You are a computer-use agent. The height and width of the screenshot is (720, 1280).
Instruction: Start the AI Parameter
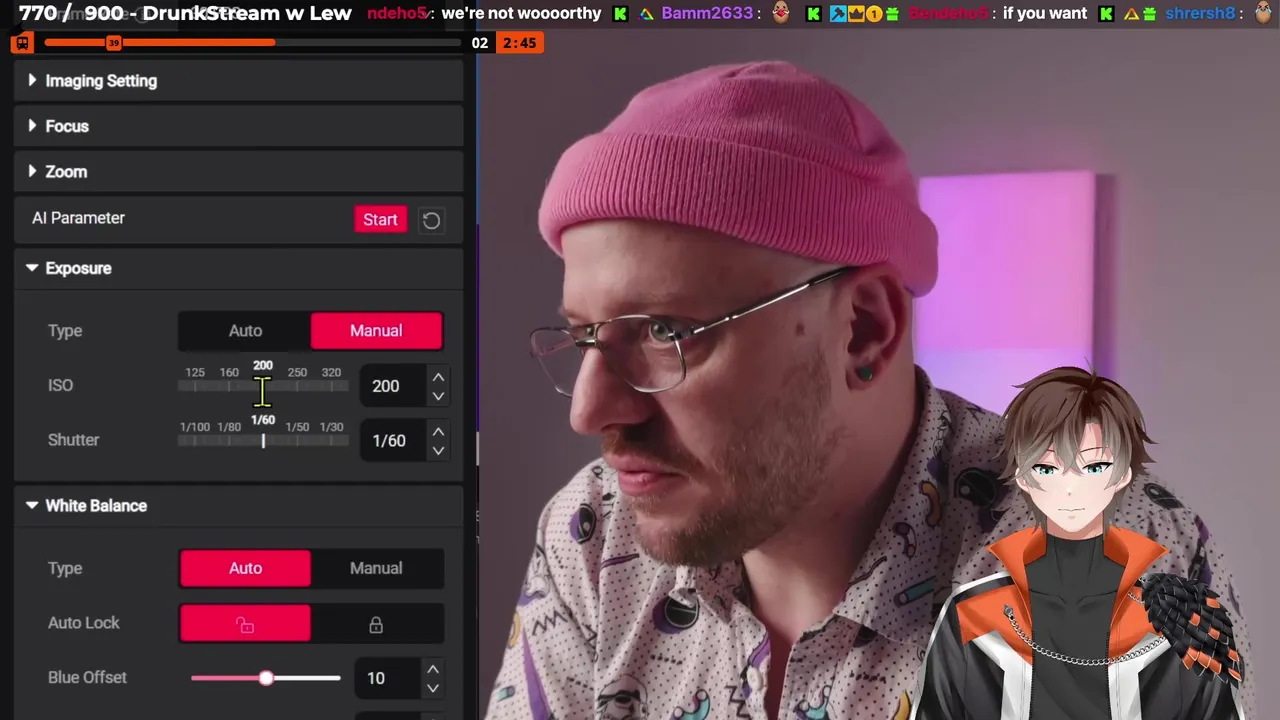pos(380,219)
